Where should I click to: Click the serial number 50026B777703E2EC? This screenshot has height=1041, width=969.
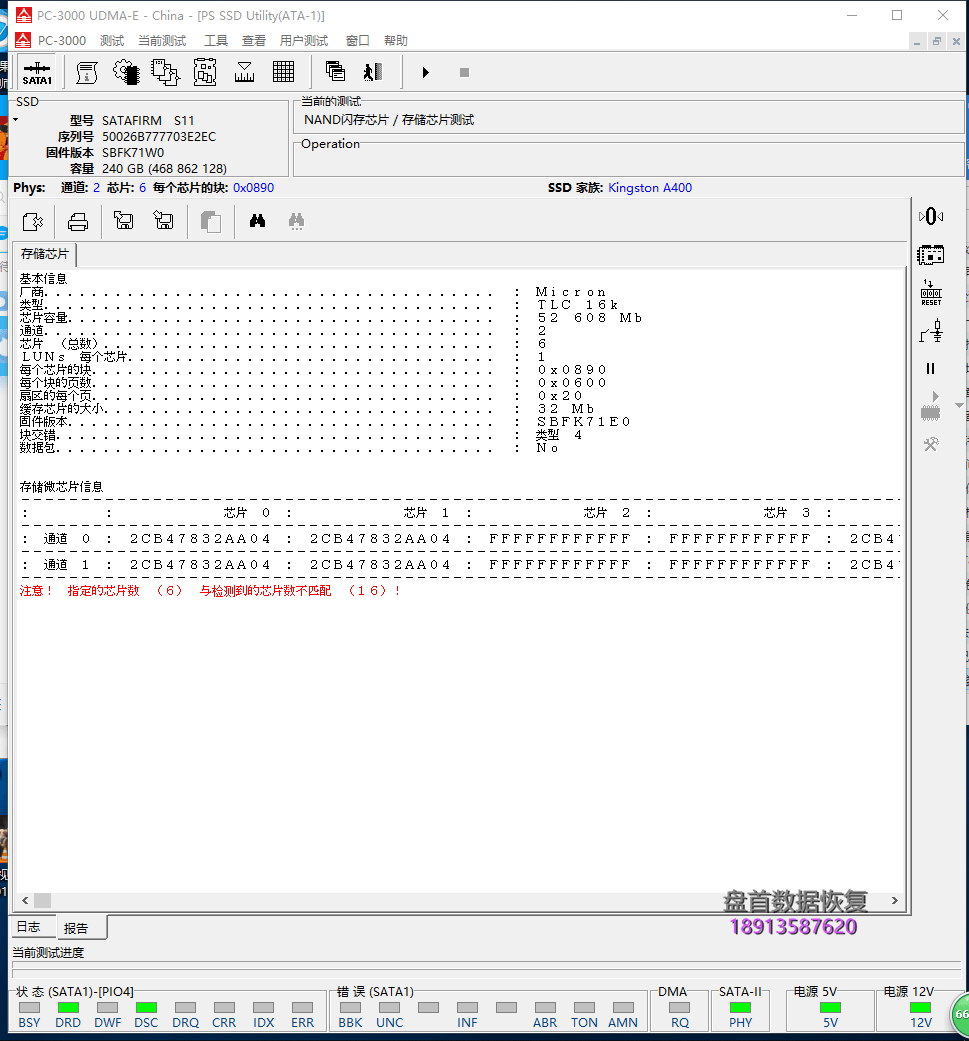[159, 137]
